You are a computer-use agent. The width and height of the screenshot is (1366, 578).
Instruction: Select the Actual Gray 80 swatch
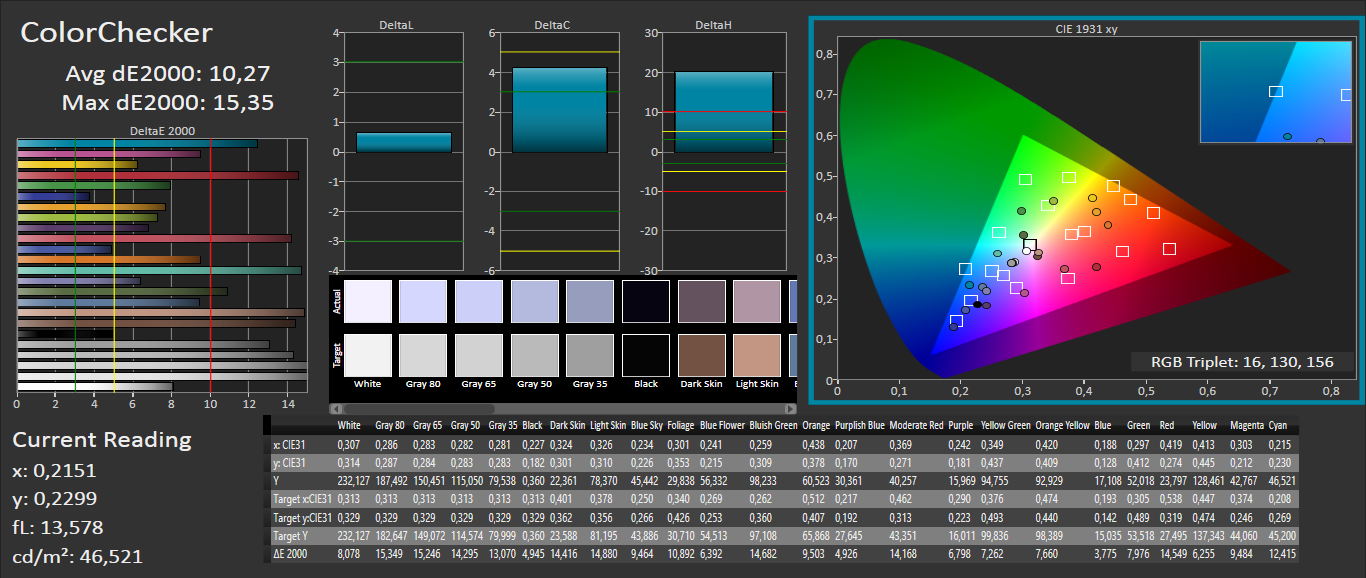[423, 300]
